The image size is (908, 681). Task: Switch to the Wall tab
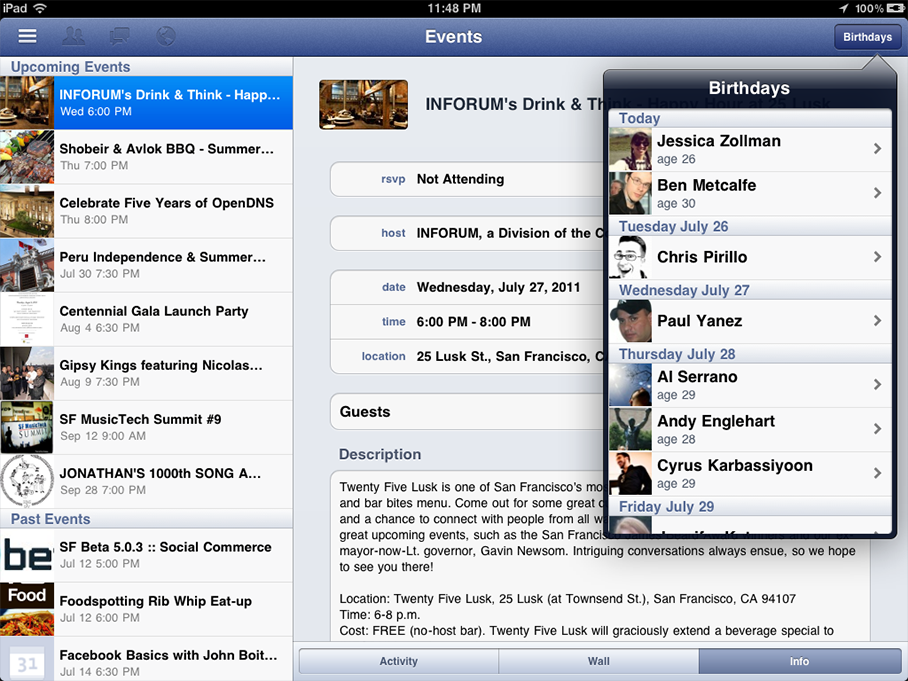click(599, 661)
